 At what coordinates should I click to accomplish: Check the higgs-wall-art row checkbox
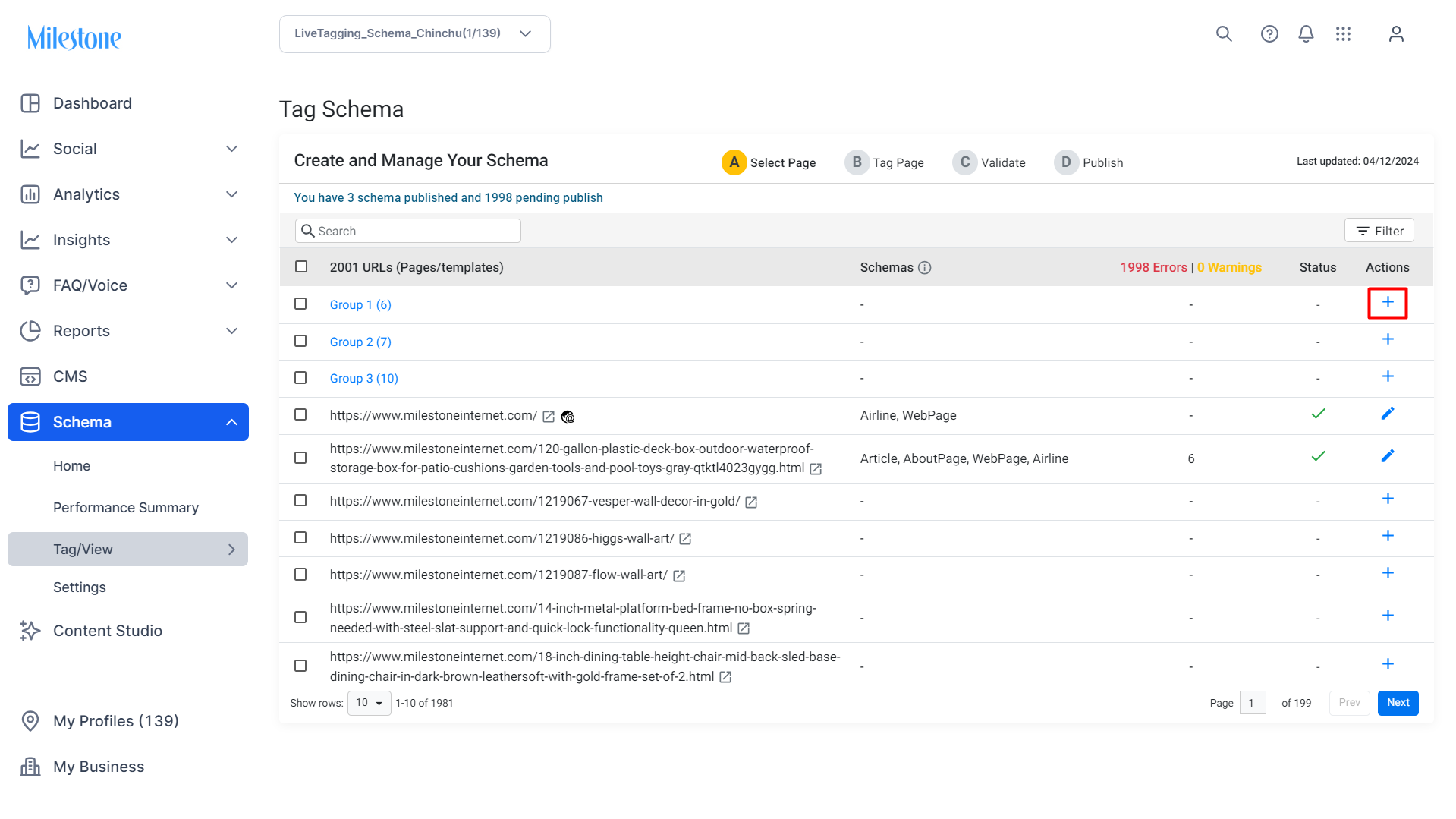pyautogui.click(x=300, y=538)
